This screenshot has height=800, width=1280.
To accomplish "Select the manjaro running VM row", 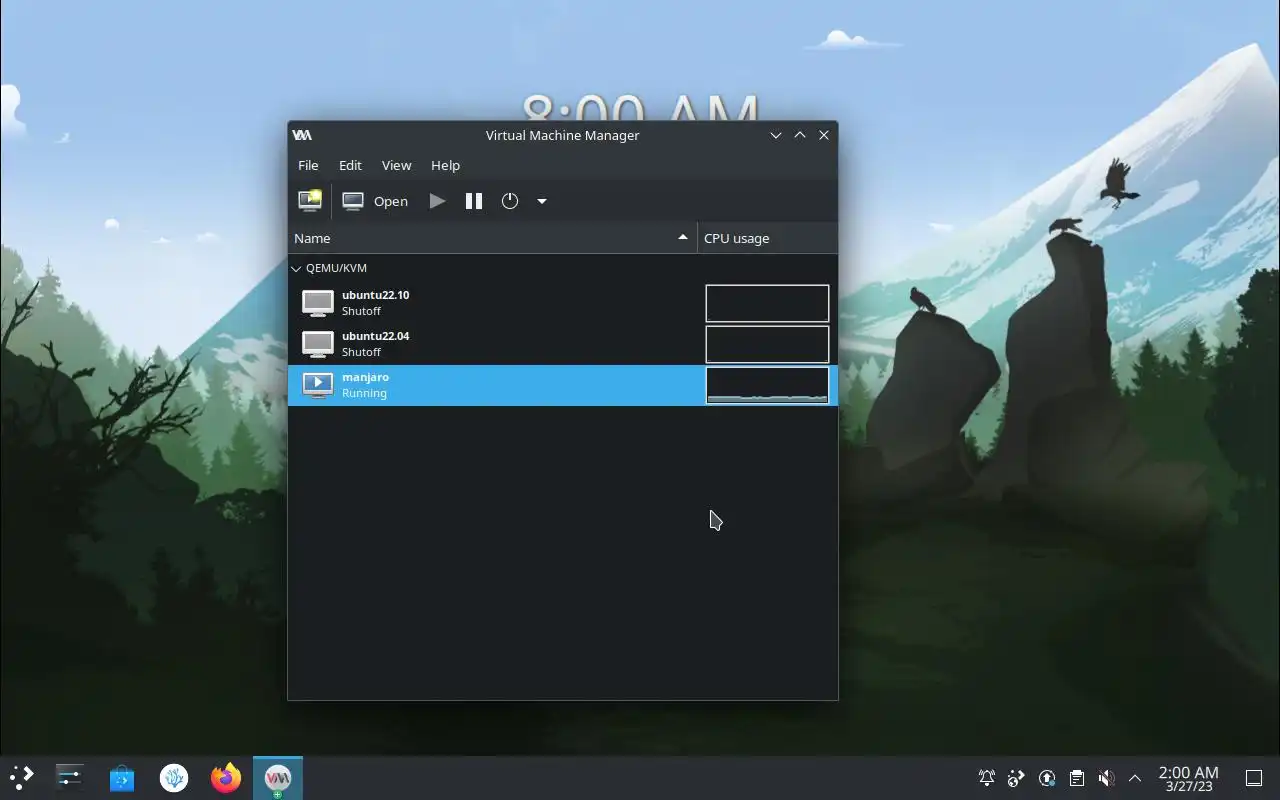I will [562, 385].
